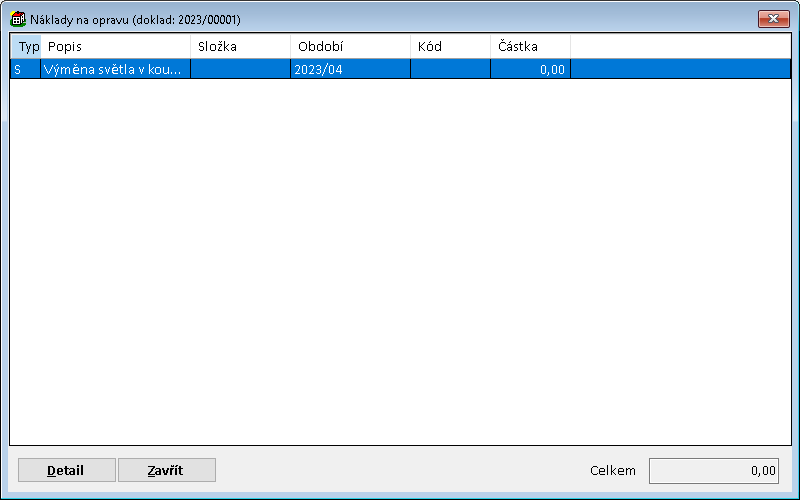Screen dimensions: 800x500
Task: Click the Popis column header
Action: (x=115, y=47)
